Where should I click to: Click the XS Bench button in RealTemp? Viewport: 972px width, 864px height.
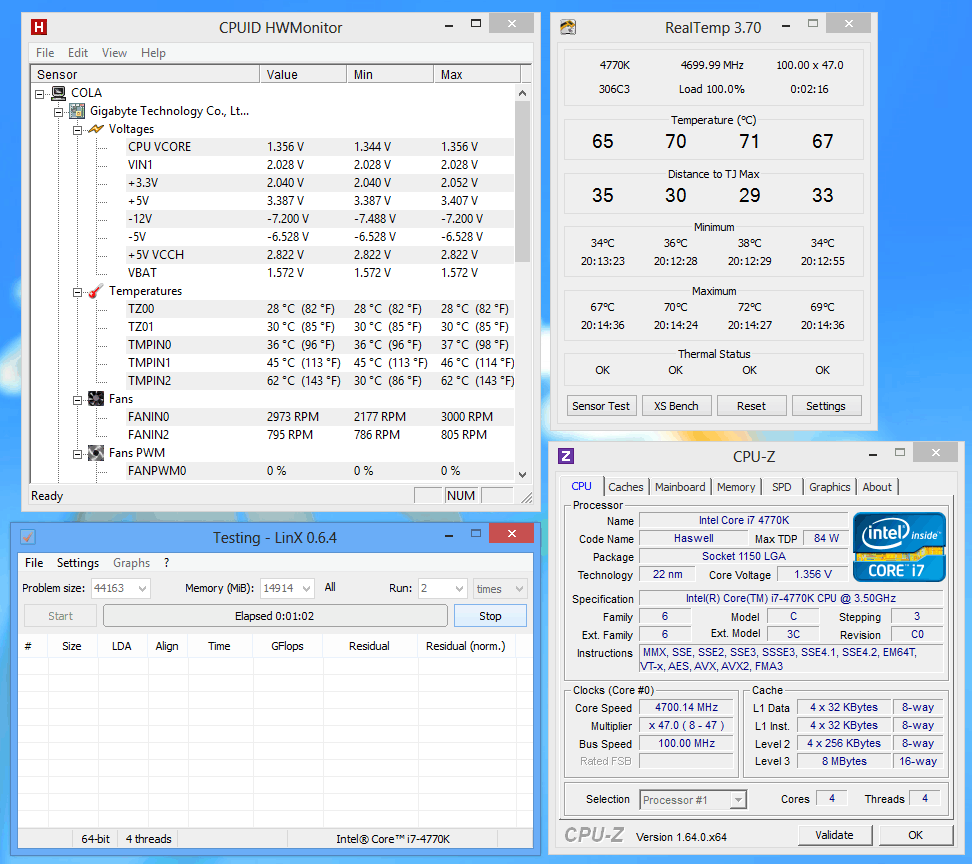(676, 406)
